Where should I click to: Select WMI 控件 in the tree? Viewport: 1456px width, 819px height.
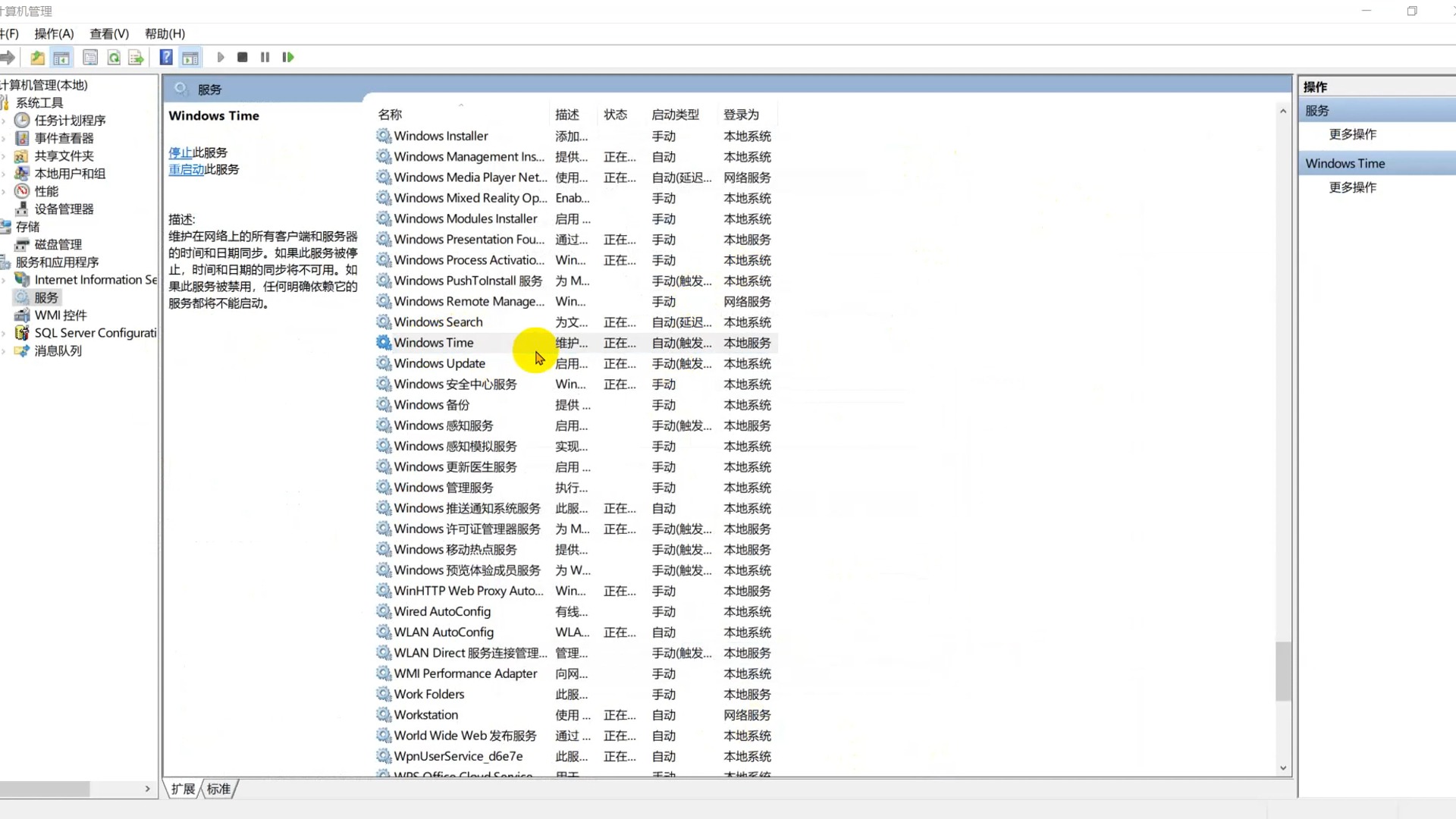coord(61,315)
